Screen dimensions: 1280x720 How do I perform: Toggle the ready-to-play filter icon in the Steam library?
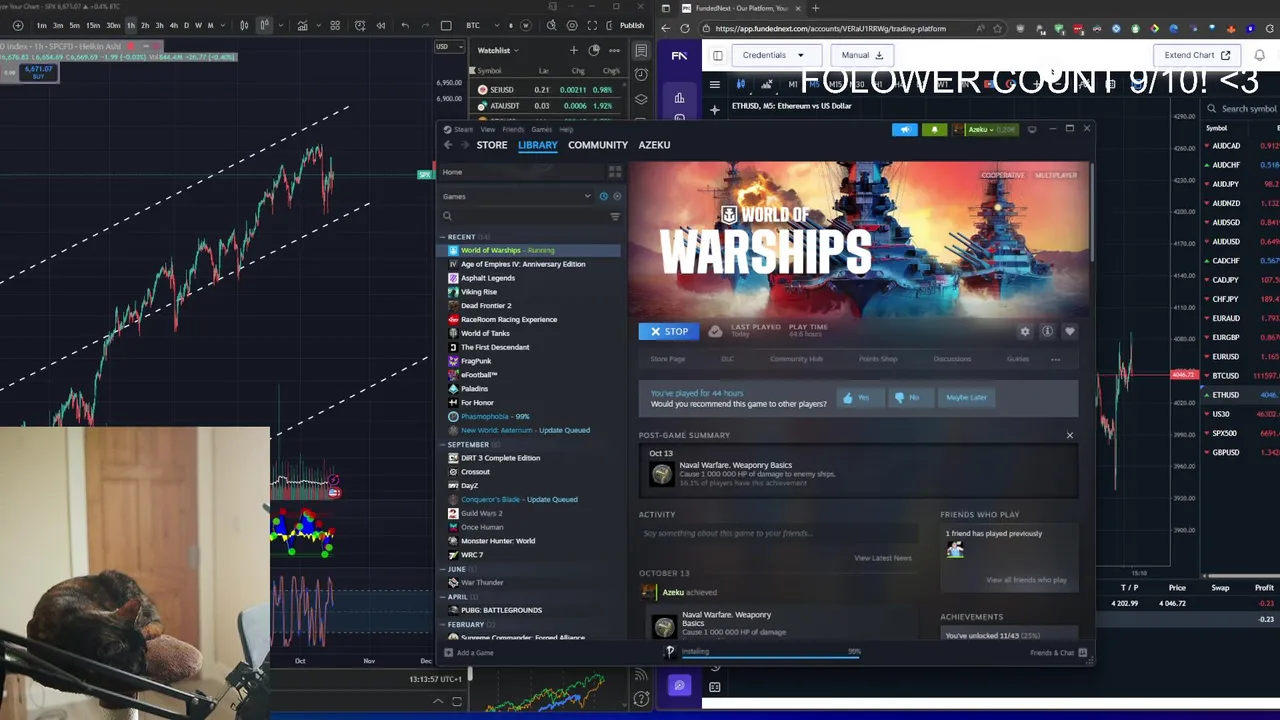tap(617, 196)
